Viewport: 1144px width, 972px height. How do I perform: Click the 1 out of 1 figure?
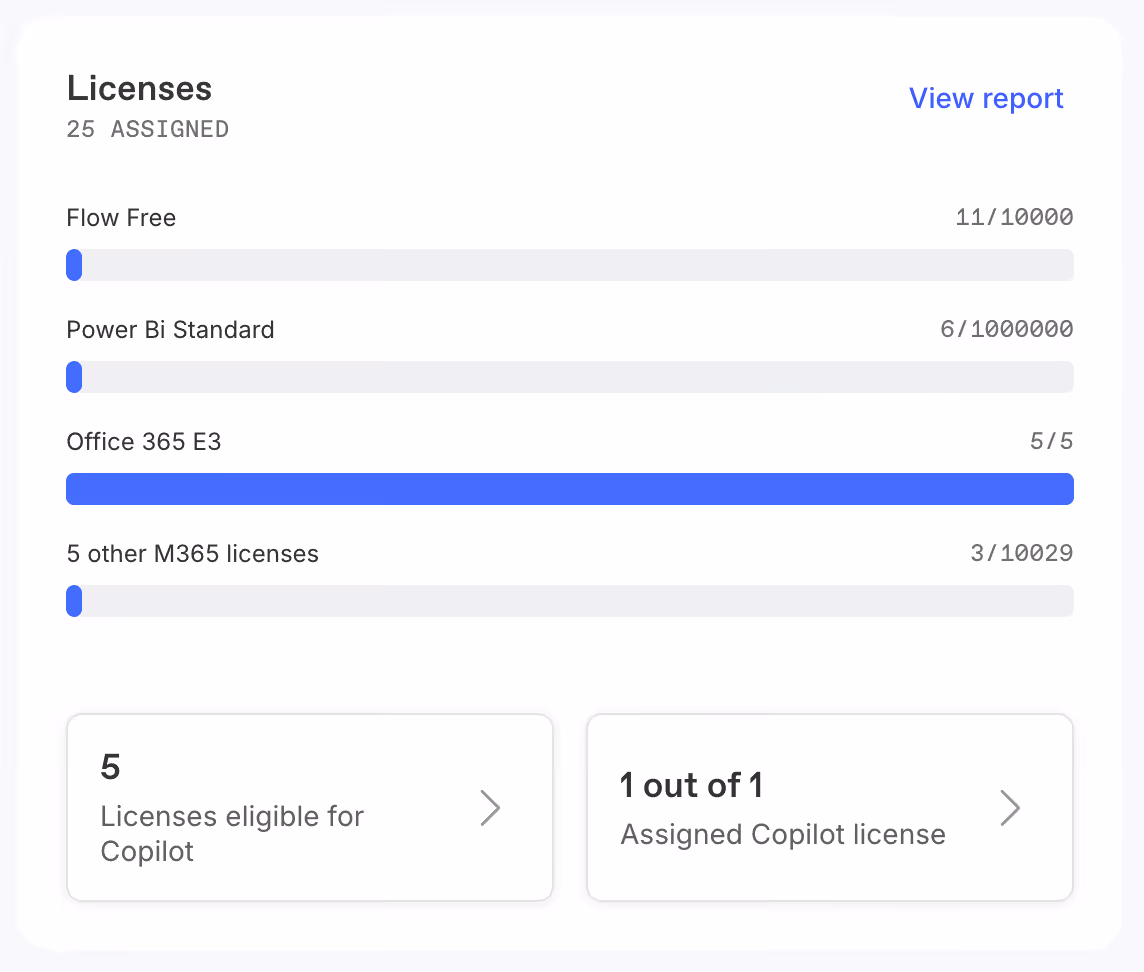point(691,786)
